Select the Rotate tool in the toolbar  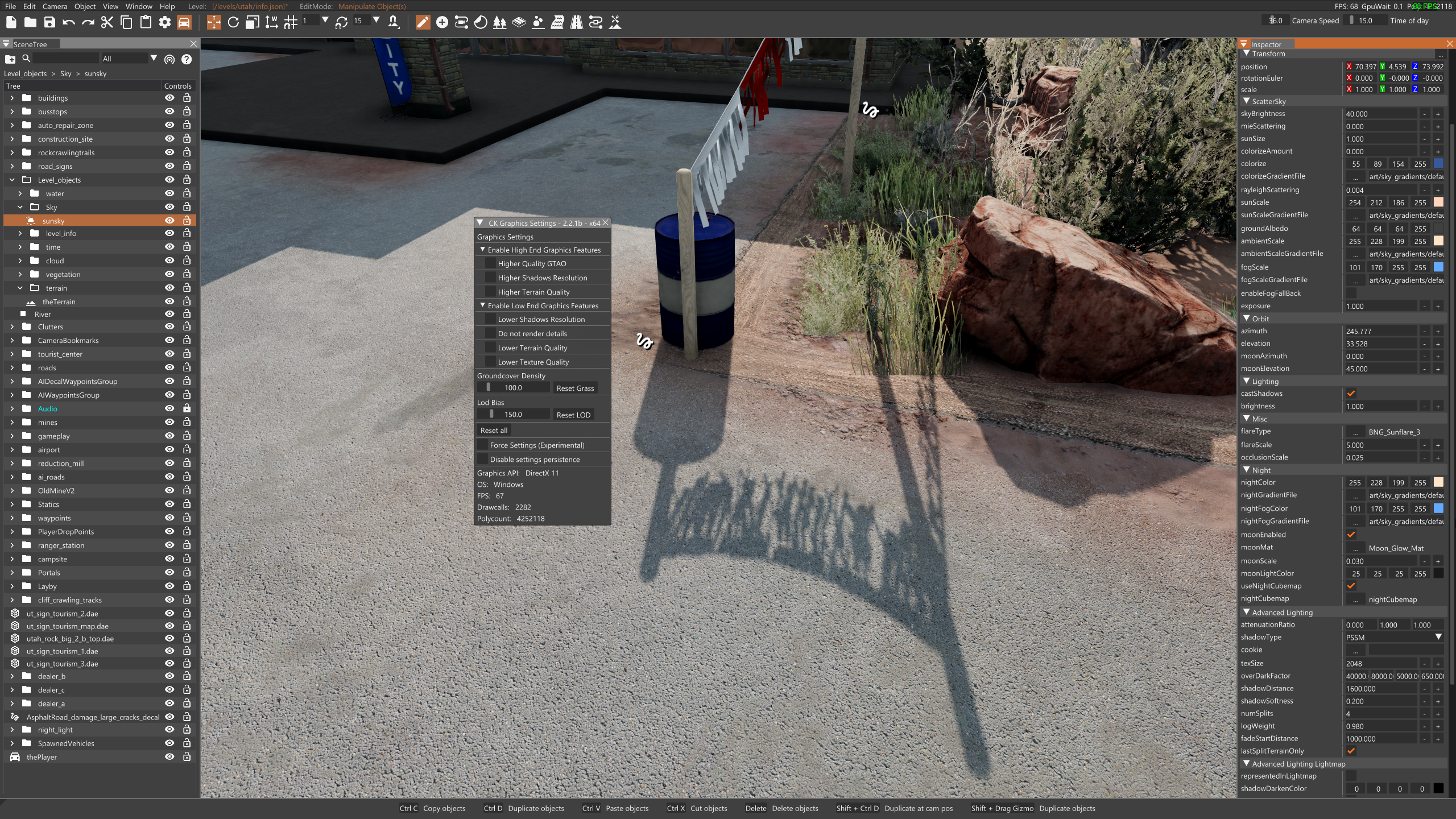coord(233,22)
